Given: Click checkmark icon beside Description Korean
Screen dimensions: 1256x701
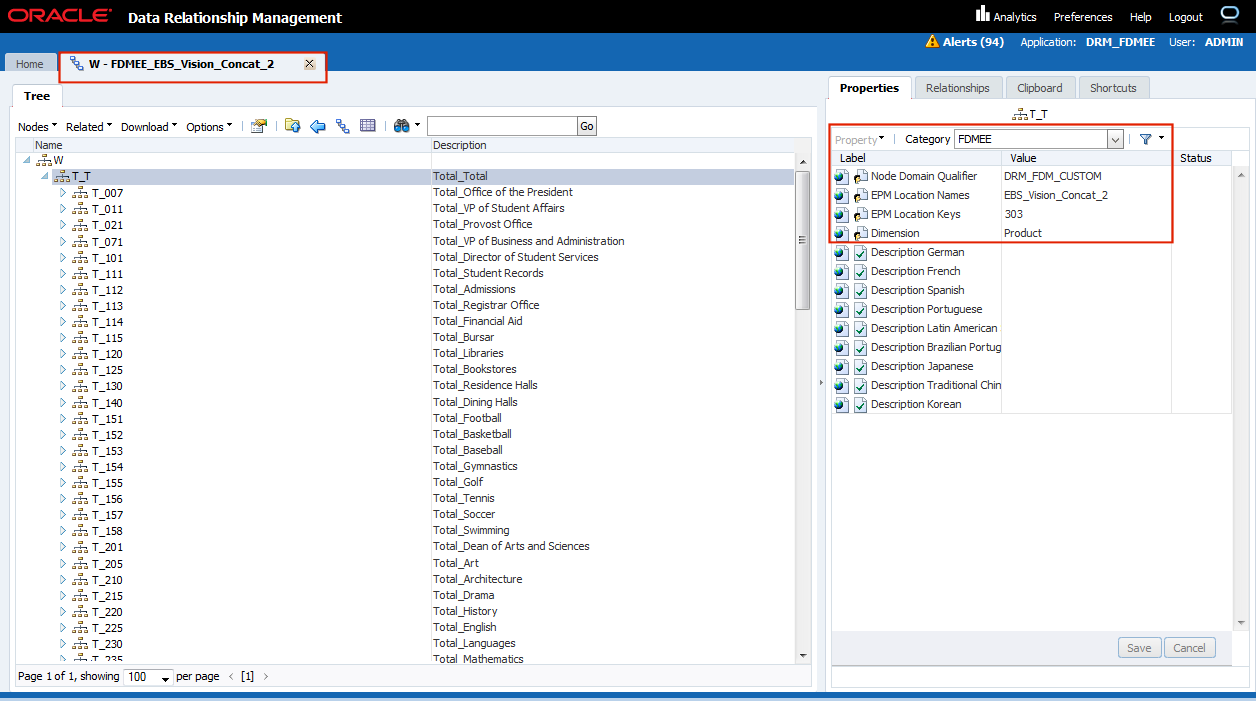Looking at the screenshot, I should pyautogui.click(x=860, y=404).
